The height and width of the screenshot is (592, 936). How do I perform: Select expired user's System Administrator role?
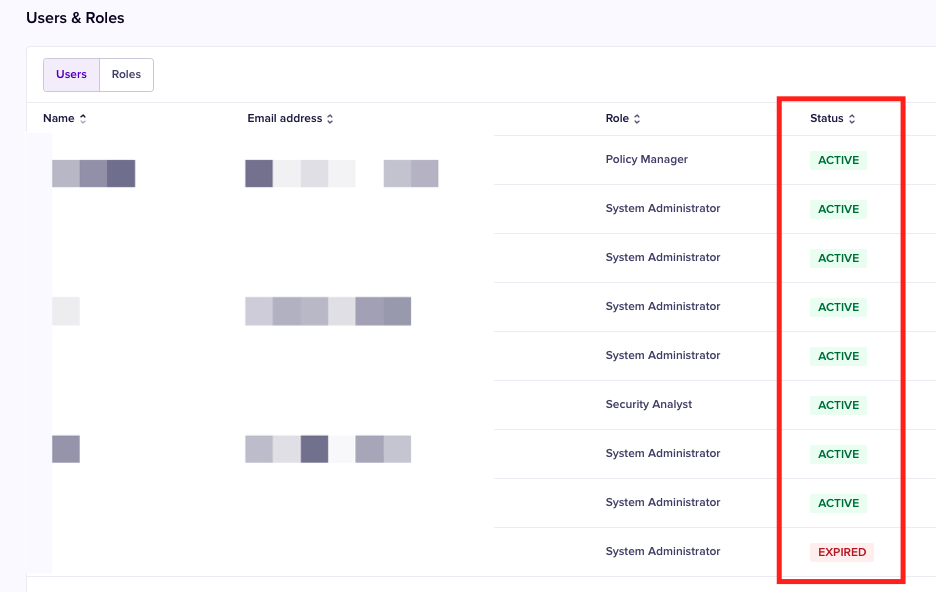(x=662, y=552)
